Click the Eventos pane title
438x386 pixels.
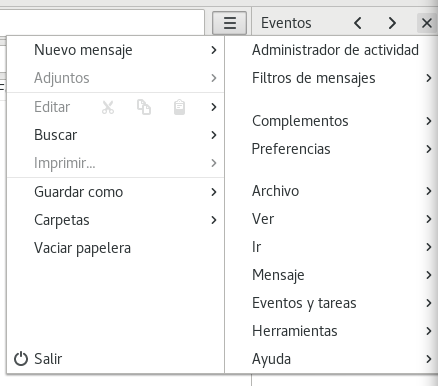(286, 23)
